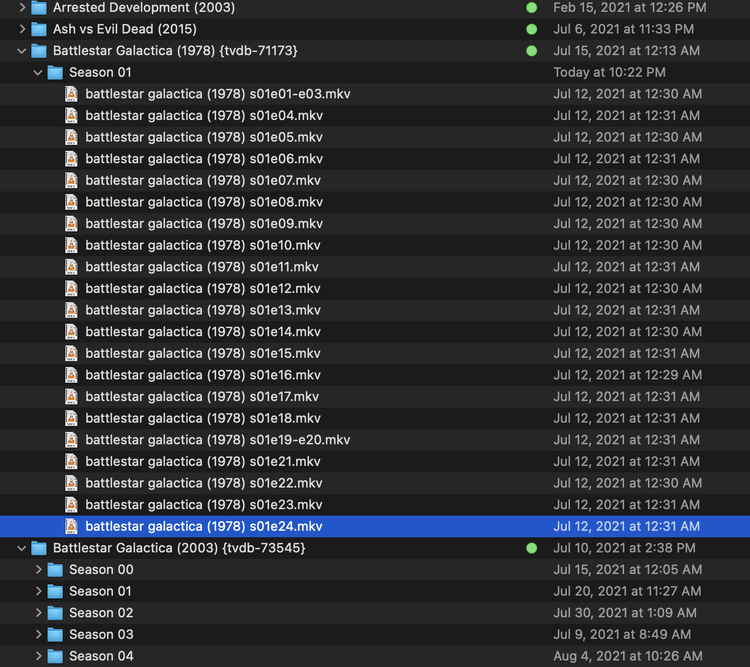The image size is (750, 667).
Task: Click the VLC icon of s01e04.mkv
Action: tap(71, 115)
